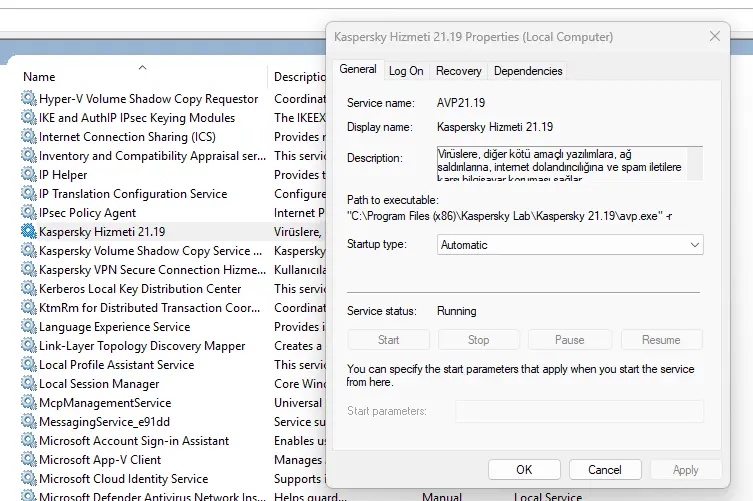Click gear icon beside Local Session Manager
This screenshot has width=753, height=501.
pos(29,384)
